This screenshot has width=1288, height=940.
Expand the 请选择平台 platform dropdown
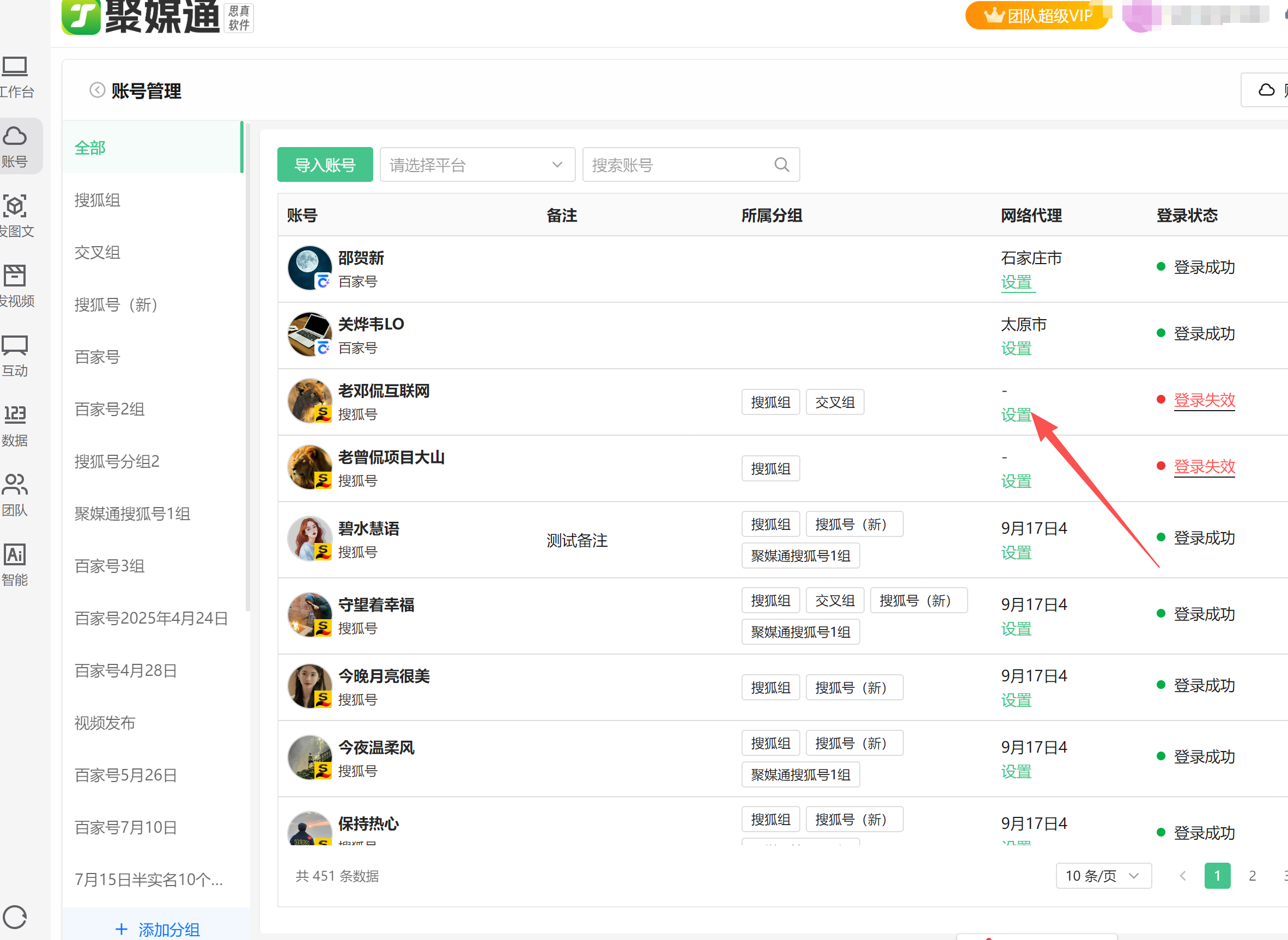pos(477,165)
